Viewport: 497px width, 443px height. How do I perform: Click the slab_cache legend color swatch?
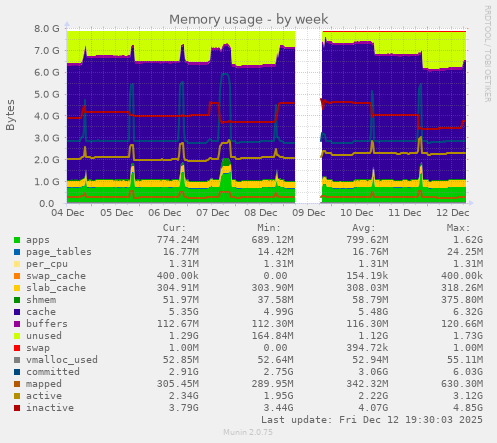(17, 288)
